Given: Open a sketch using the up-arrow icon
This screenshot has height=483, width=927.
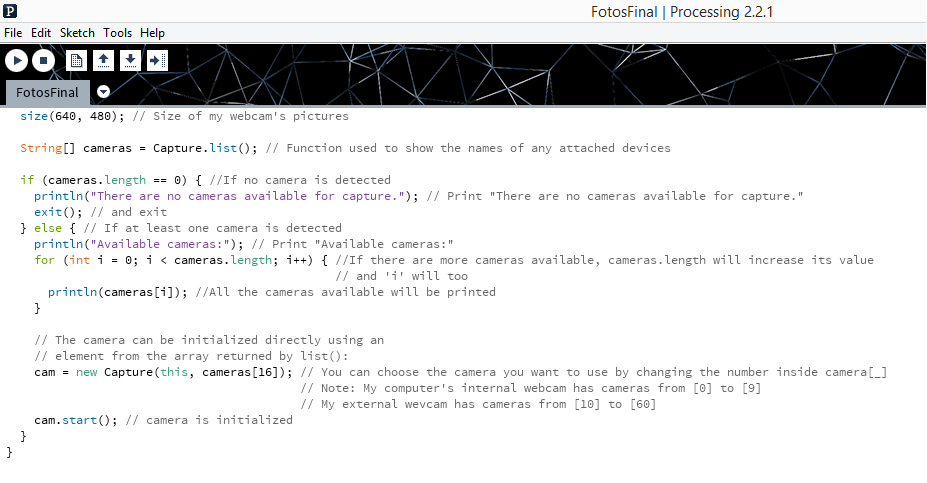Looking at the screenshot, I should pos(103,60).
